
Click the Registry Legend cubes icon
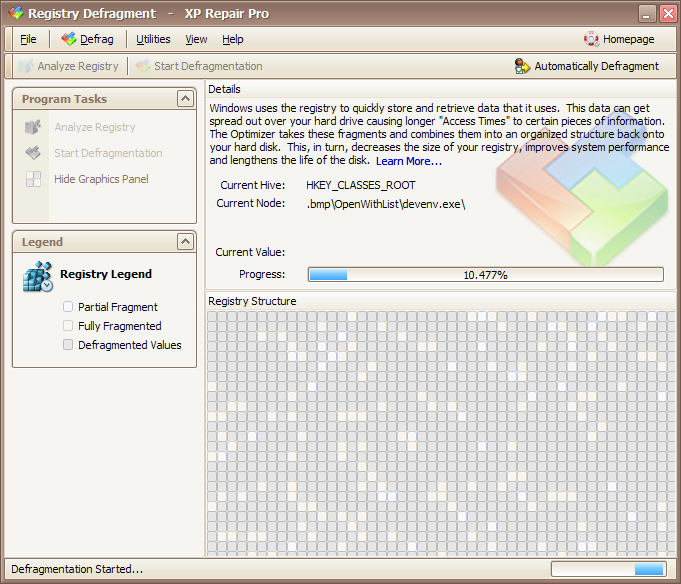pyautogui.click(x=38, y=276)
